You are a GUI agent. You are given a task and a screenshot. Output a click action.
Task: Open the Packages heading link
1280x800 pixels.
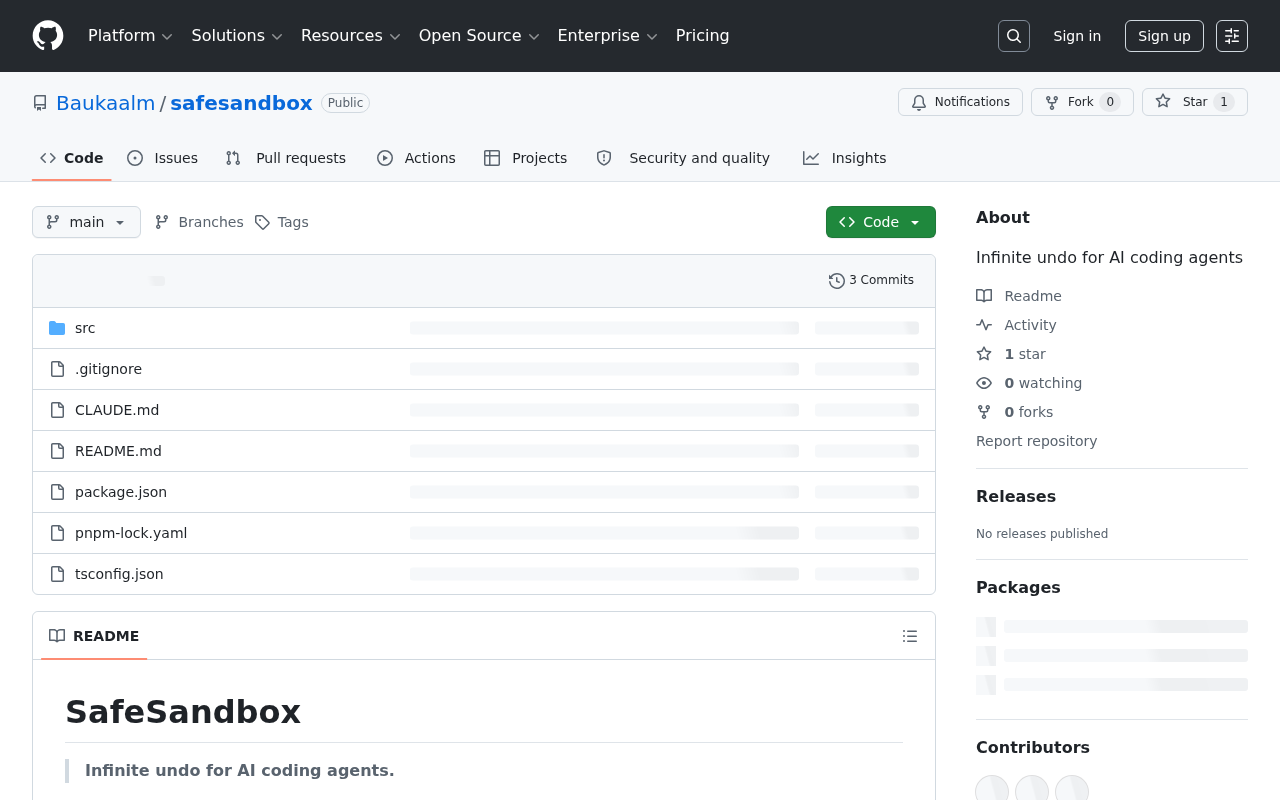[1018, 587]
